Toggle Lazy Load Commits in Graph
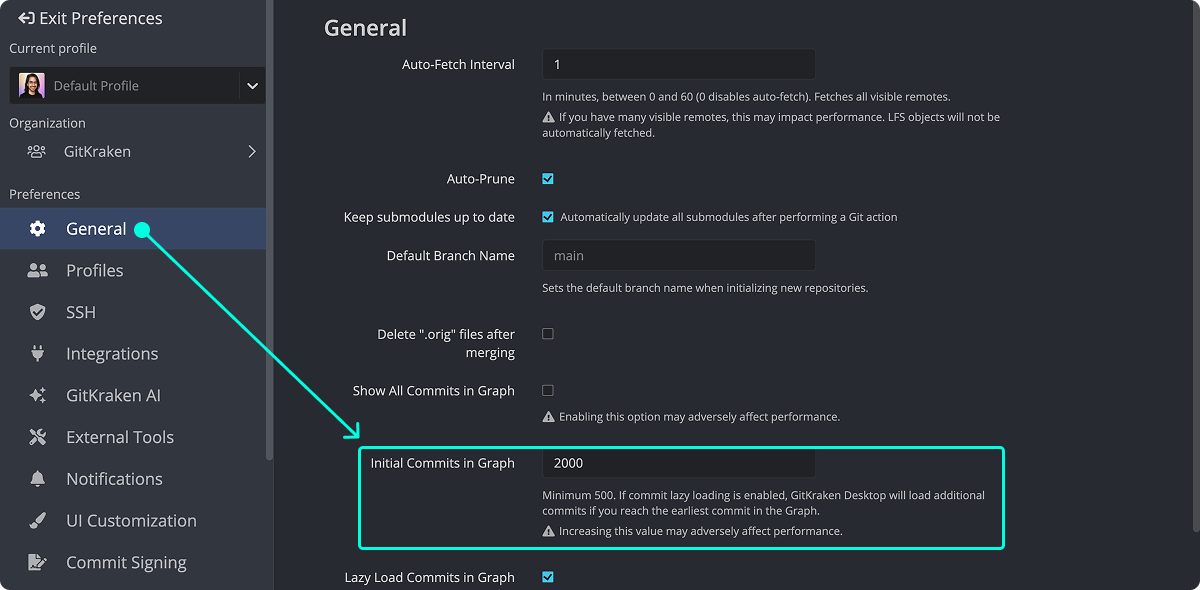 [548, 577]
